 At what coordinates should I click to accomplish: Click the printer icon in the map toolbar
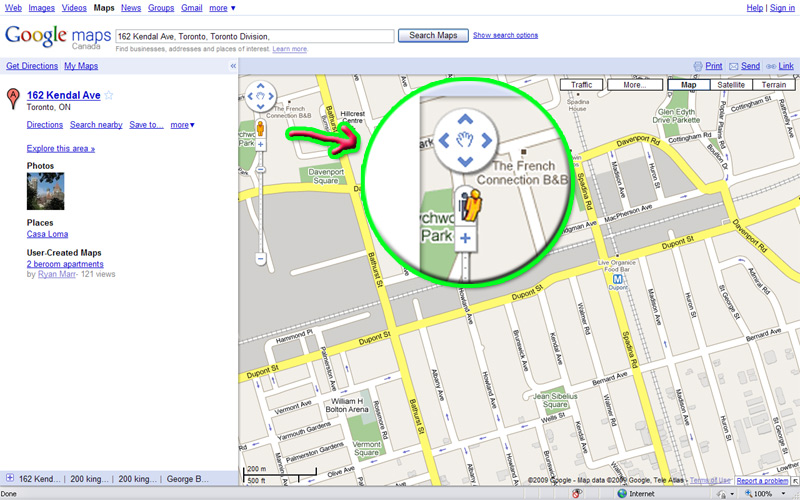tap(698, 66)
